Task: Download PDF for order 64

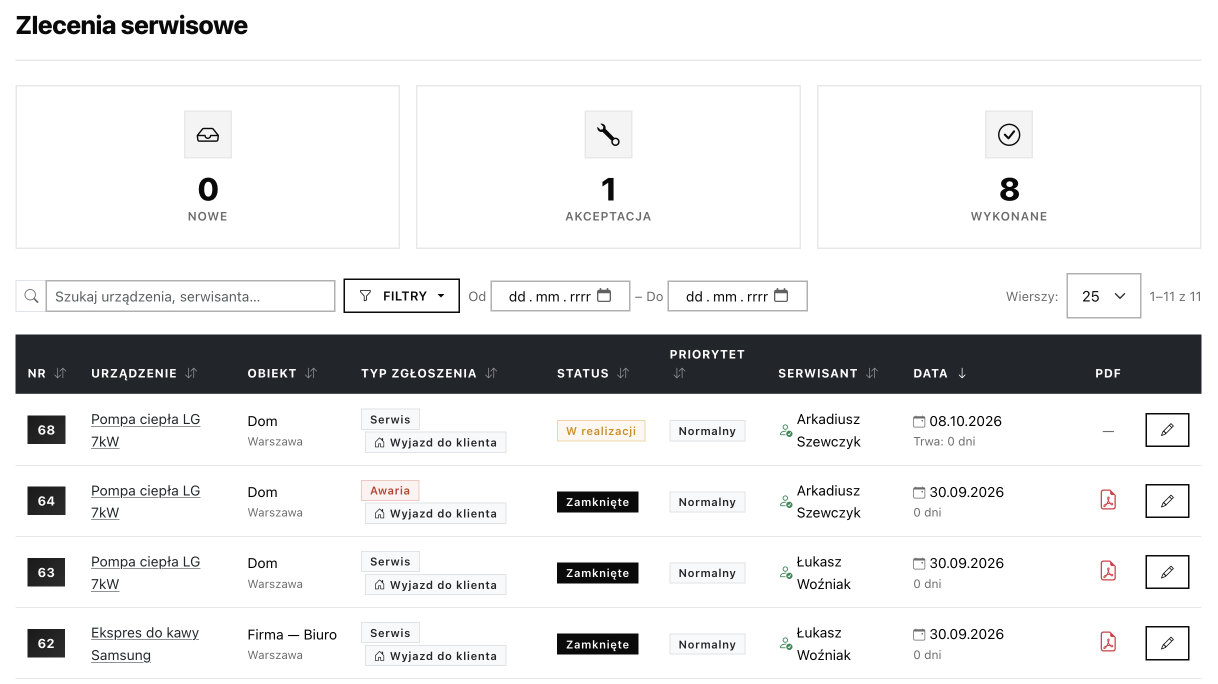Action: (x=1108, y=500)
